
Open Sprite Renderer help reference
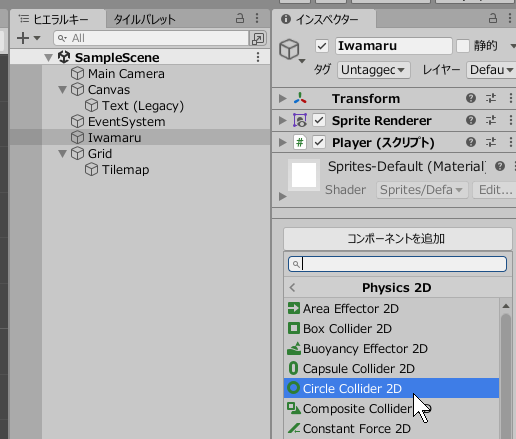point(471,120)
